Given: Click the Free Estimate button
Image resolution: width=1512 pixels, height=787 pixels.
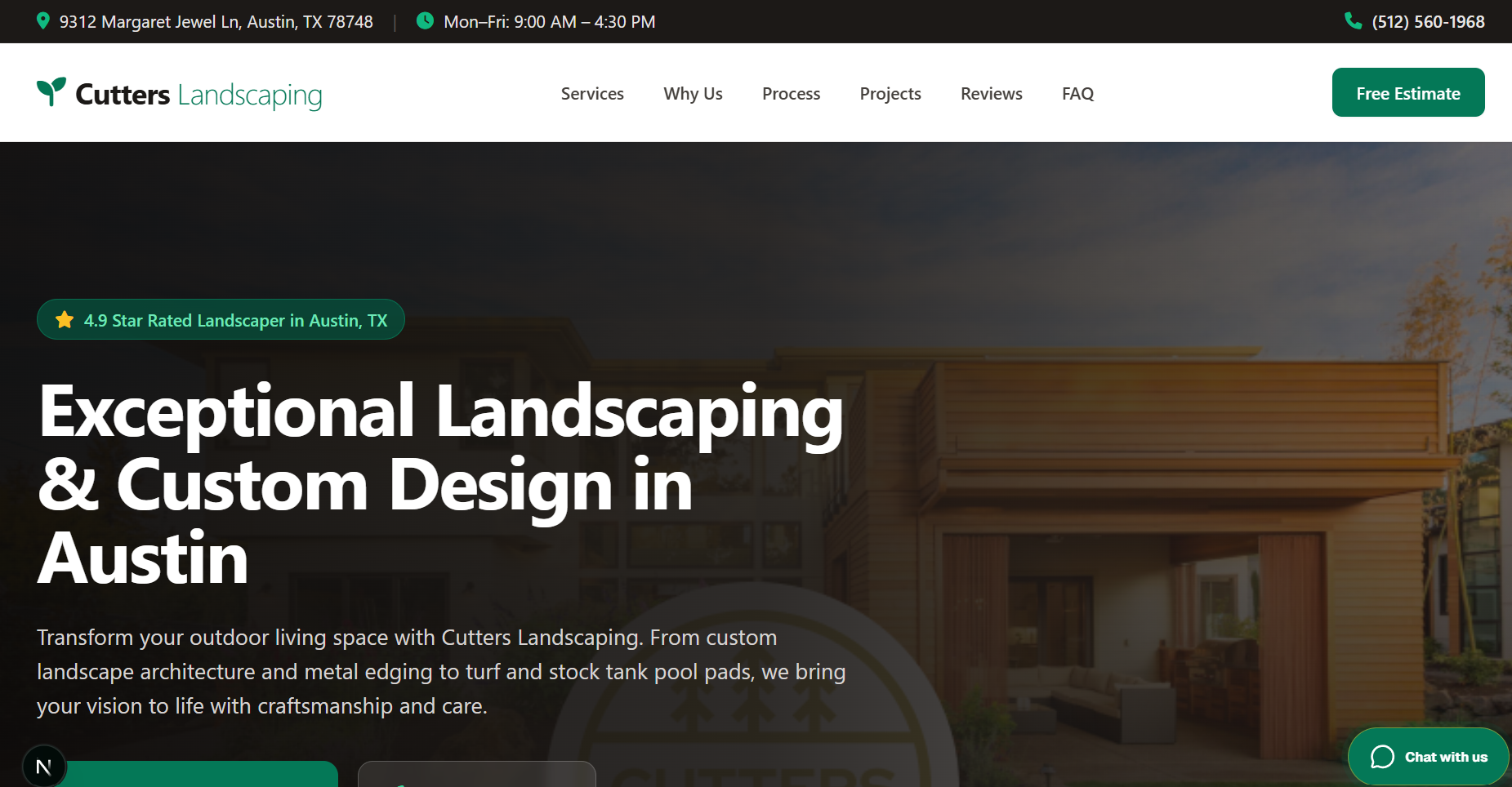Looking at the screenshot, I should [x=1408, y=92].
